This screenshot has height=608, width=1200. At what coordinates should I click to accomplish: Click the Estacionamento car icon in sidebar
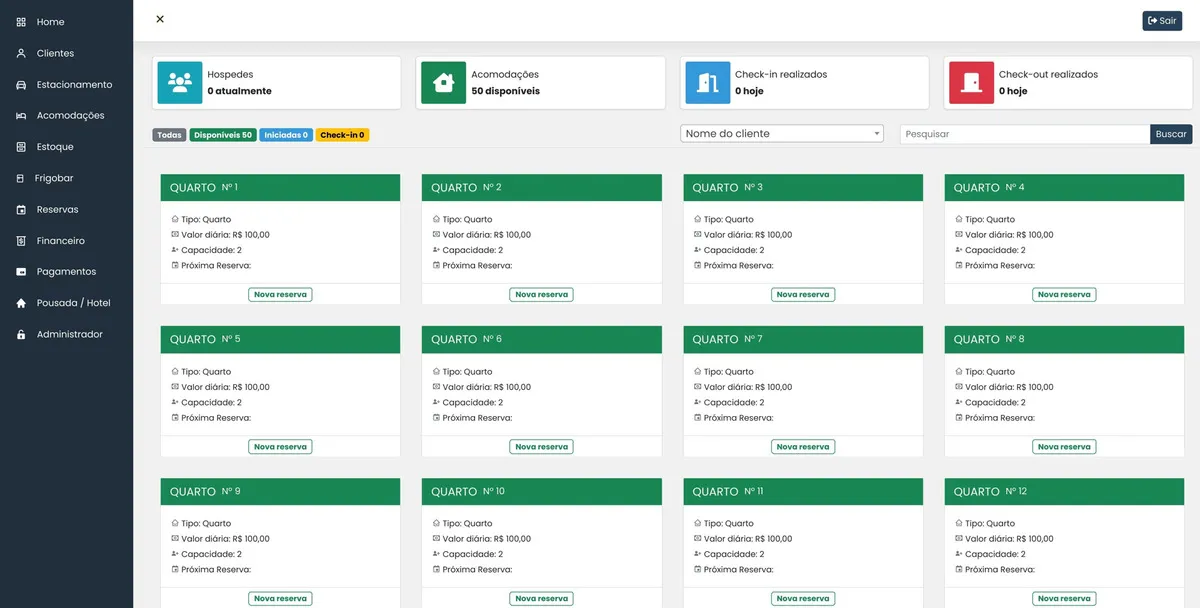[21, 85]
